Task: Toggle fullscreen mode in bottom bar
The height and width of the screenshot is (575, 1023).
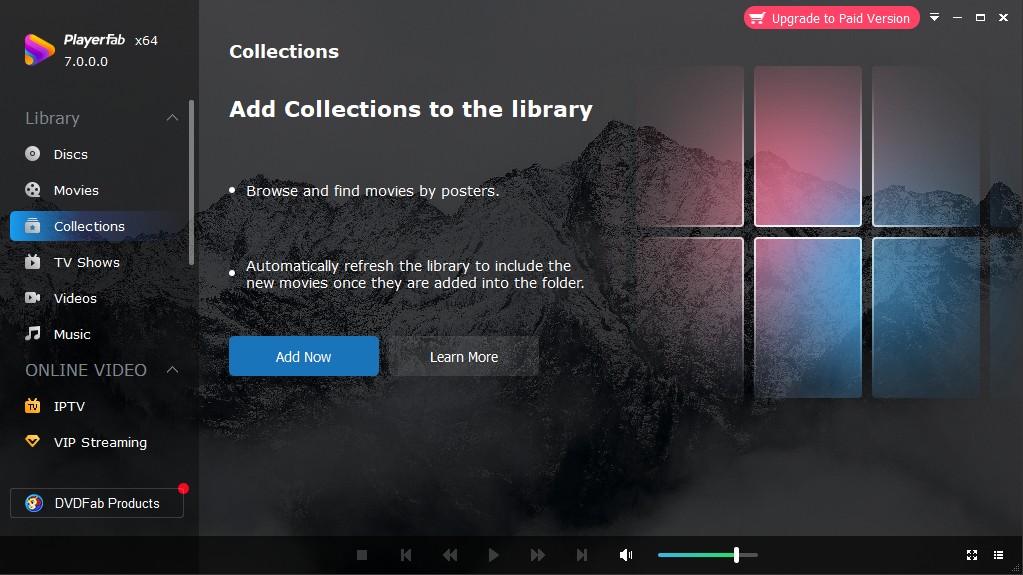Action: pos(972,555)
